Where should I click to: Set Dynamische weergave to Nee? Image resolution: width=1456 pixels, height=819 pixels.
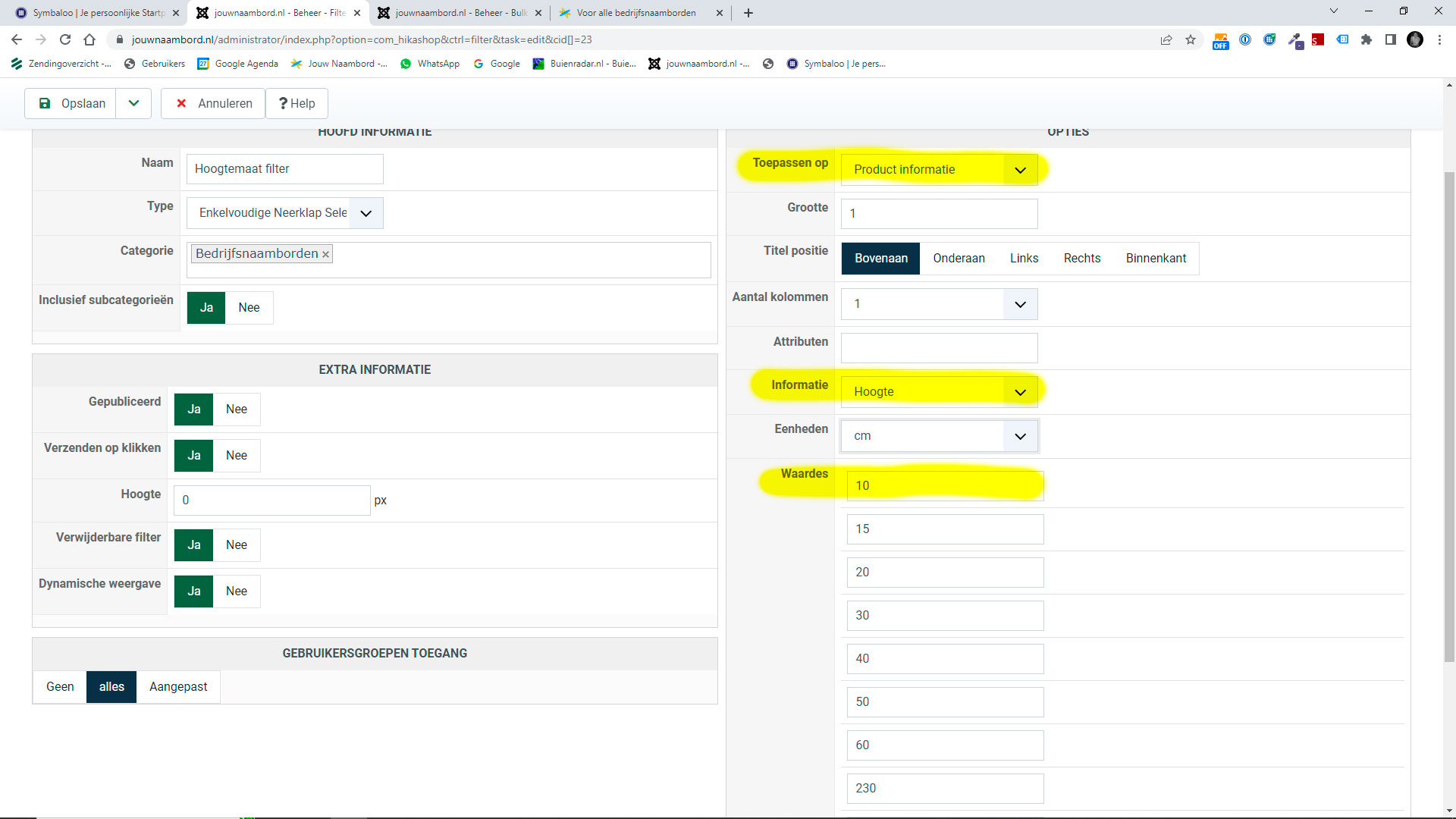pyautogui.click(x=236, y=591)
